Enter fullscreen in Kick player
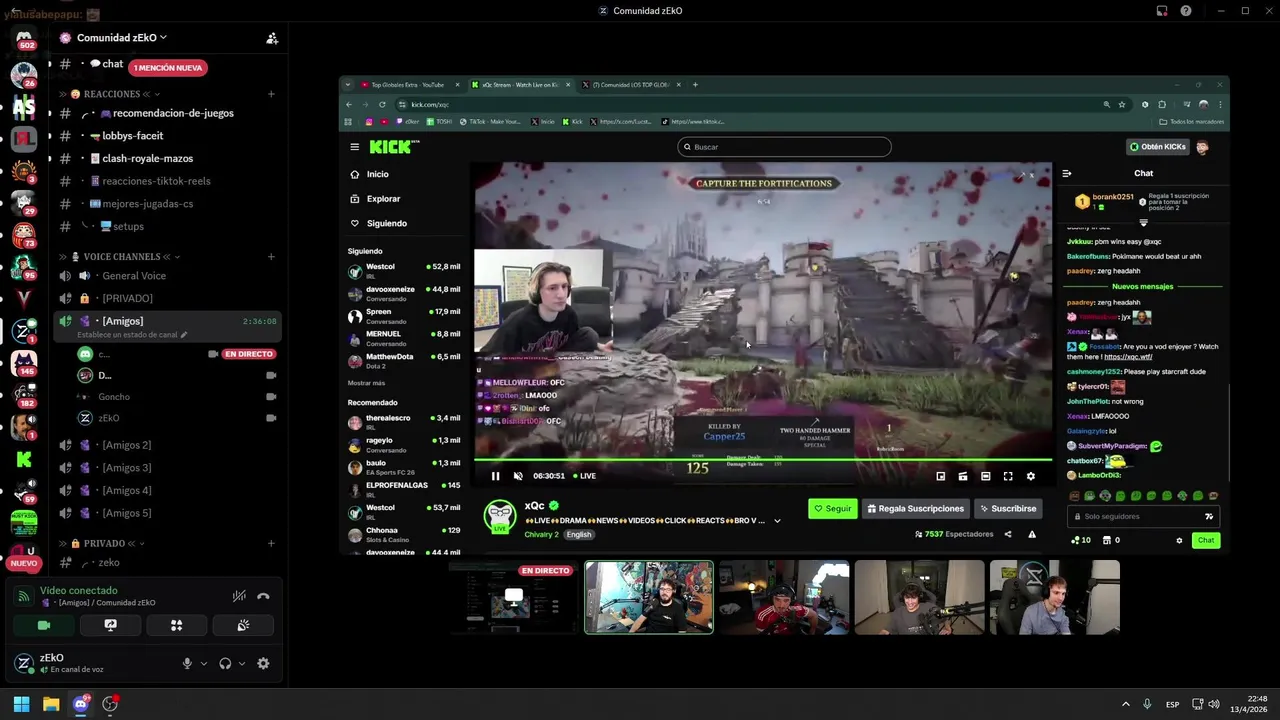1280x720 pixels. tap(1008, 476)
